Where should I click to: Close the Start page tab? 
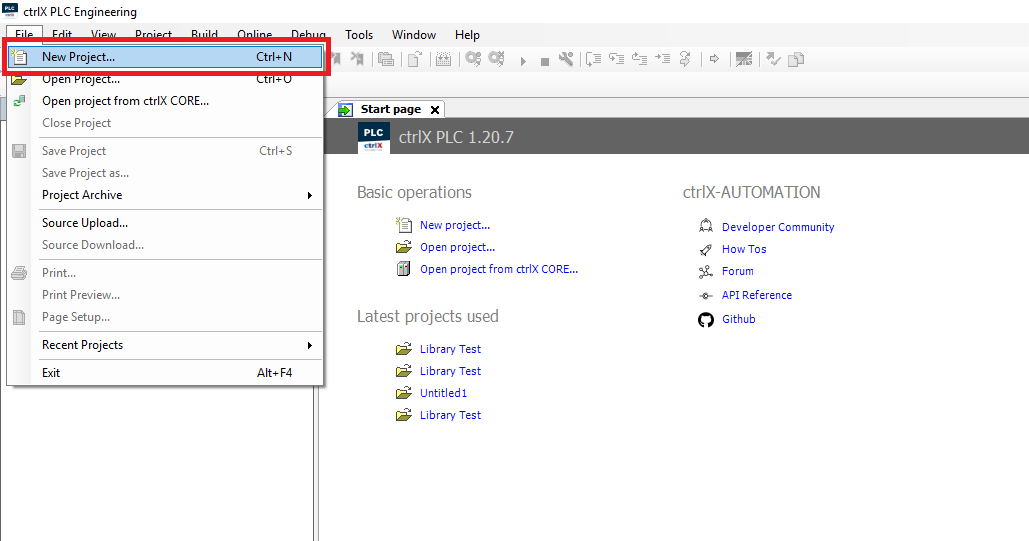(x=433, y=110)
